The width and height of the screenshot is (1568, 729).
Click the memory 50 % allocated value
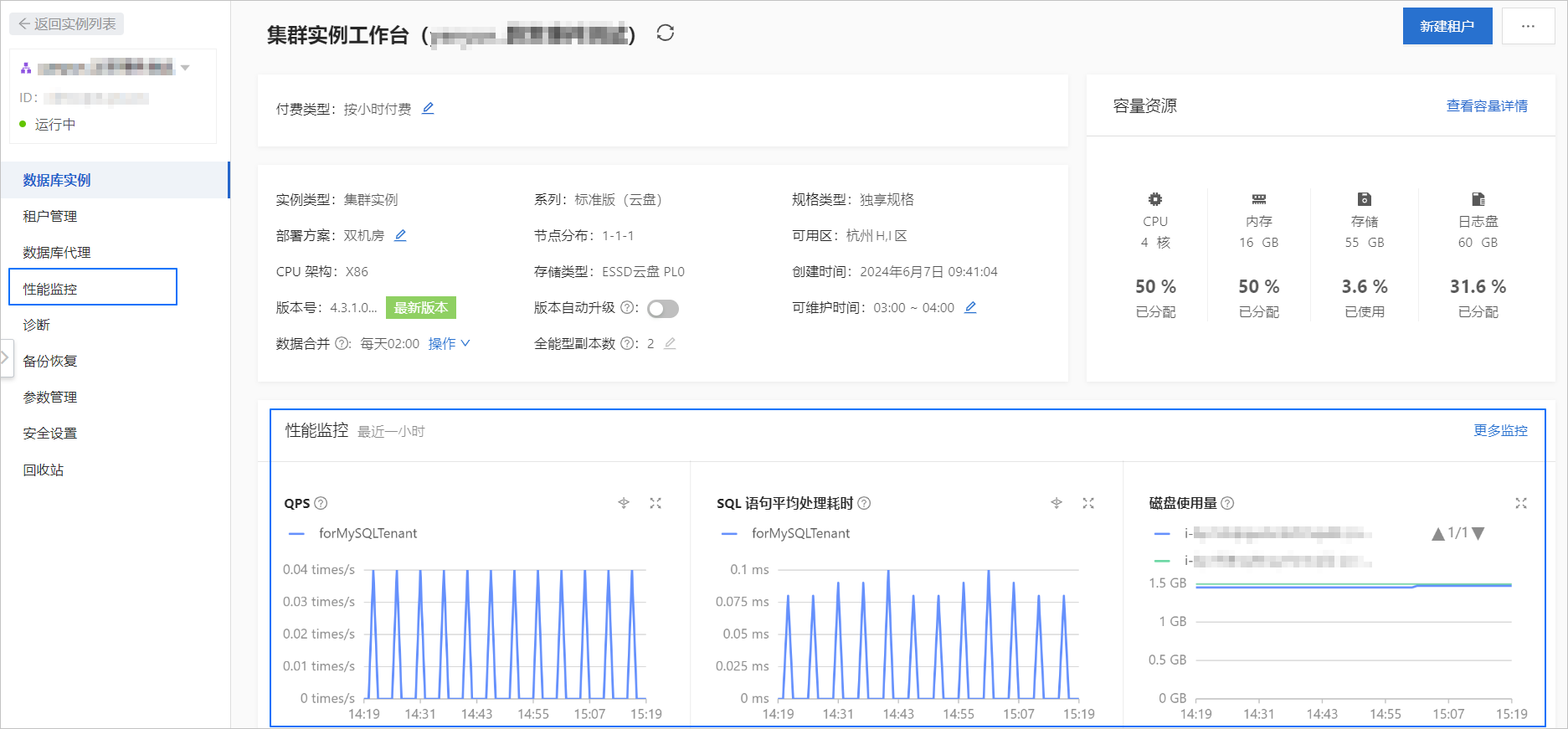tap(1259, 286)
